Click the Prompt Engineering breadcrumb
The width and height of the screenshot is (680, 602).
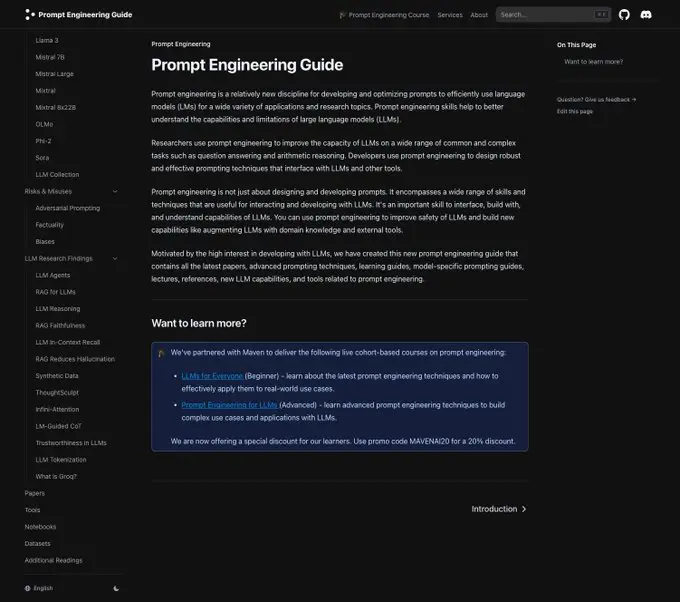(181, 44)
